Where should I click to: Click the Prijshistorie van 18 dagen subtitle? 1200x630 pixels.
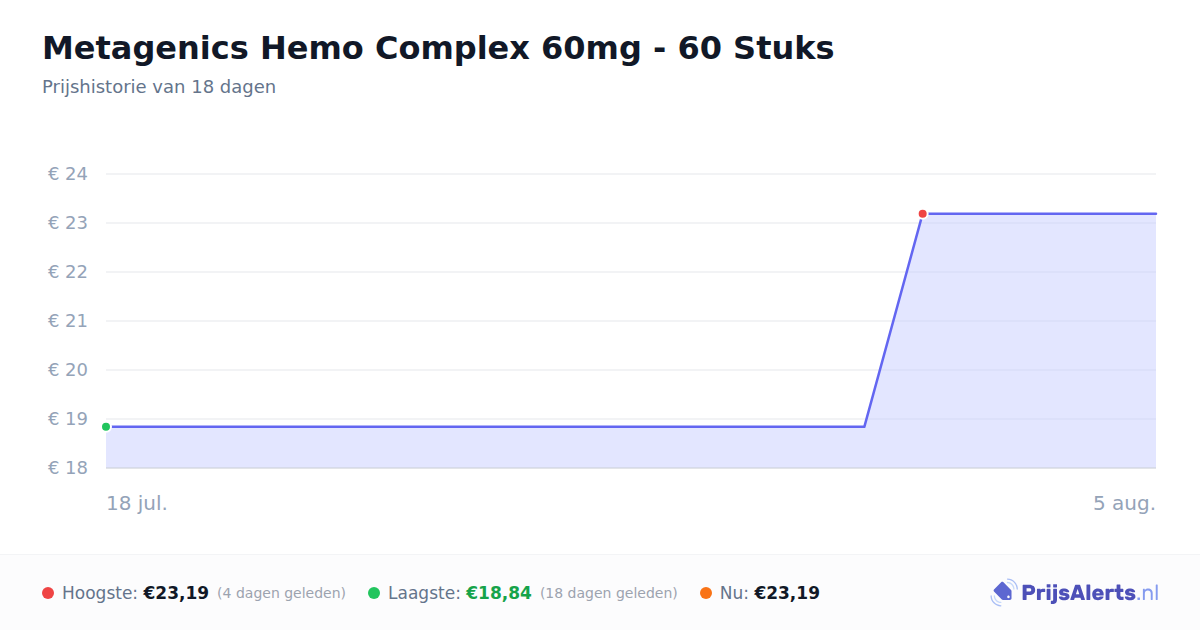159,87
